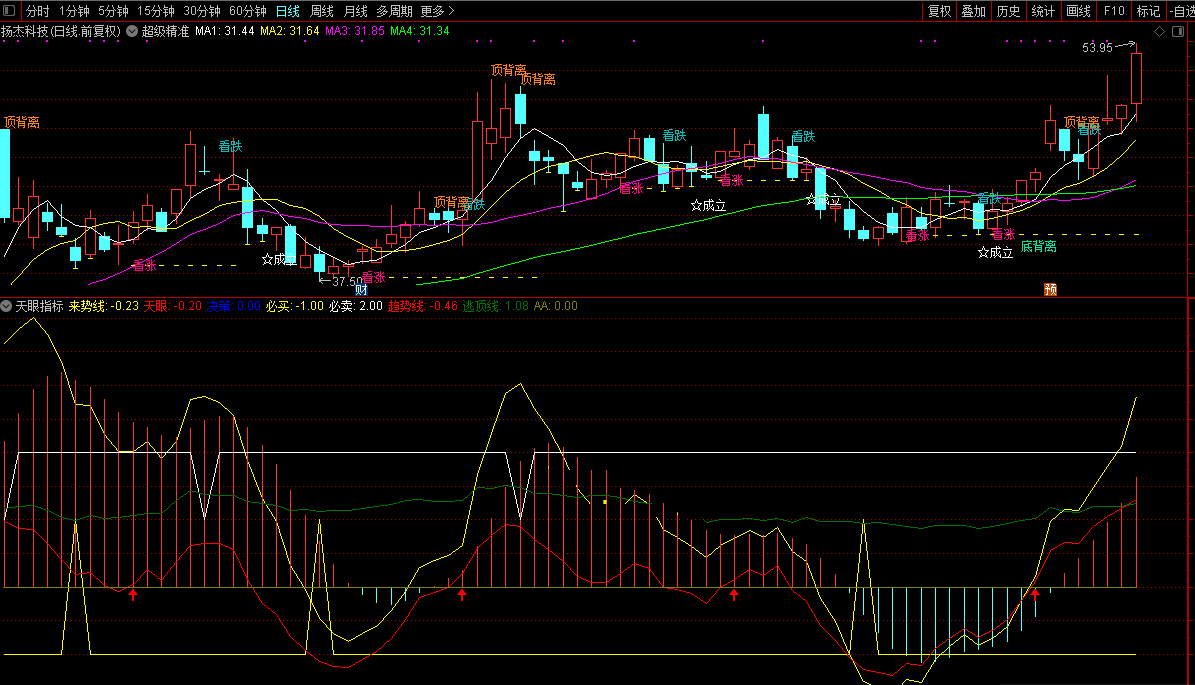Click the 预 forecast marker icon
This screenshot has height=685, width=1195.
[1050, 290]
